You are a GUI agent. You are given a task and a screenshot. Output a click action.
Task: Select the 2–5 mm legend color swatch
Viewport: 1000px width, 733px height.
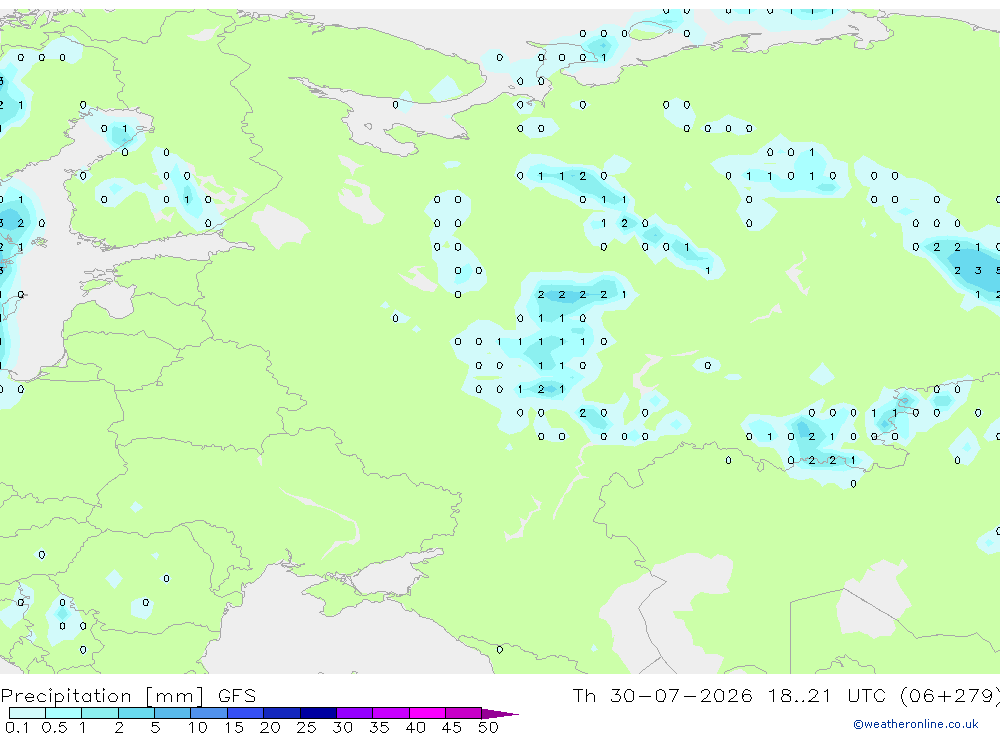(x=136, y=713)
